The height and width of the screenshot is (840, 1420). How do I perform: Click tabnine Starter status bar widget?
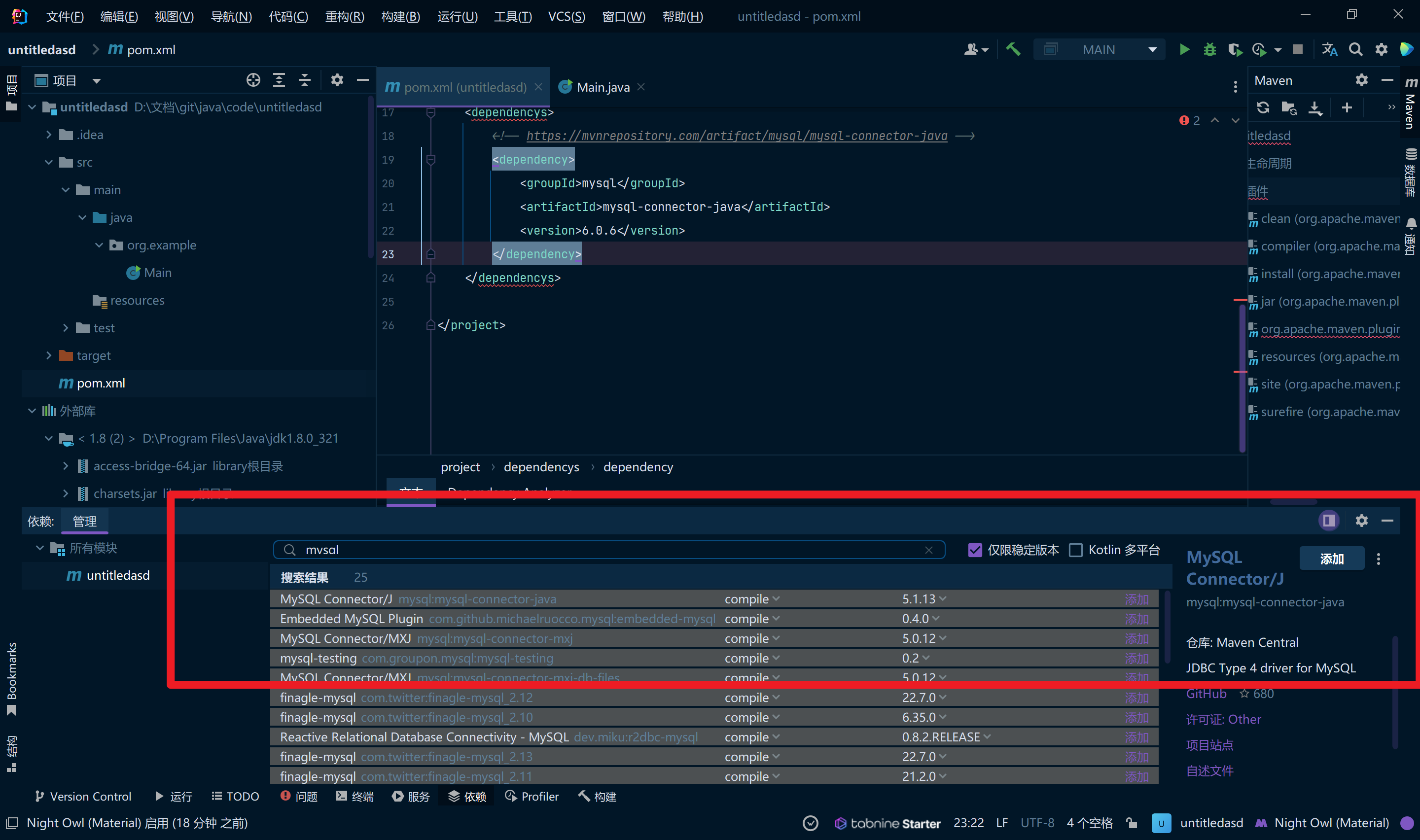point(887,823)
